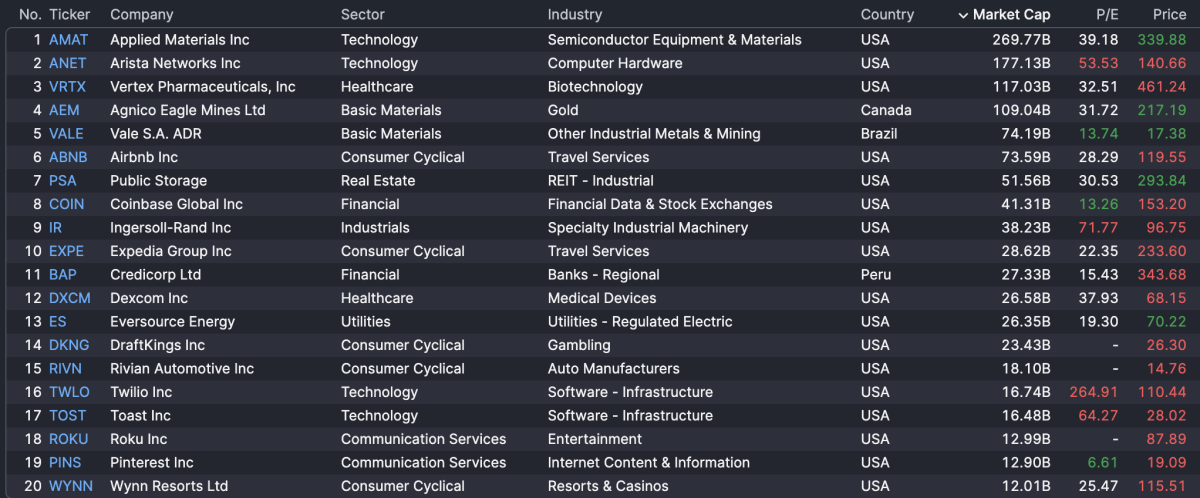
Task: Click the Company column header
Action: point(141,15)
